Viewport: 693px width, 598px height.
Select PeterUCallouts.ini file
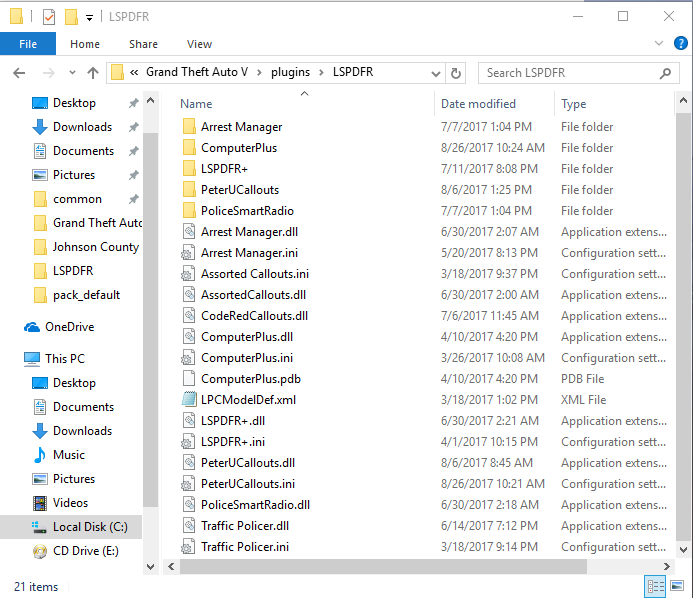(248, 484)
